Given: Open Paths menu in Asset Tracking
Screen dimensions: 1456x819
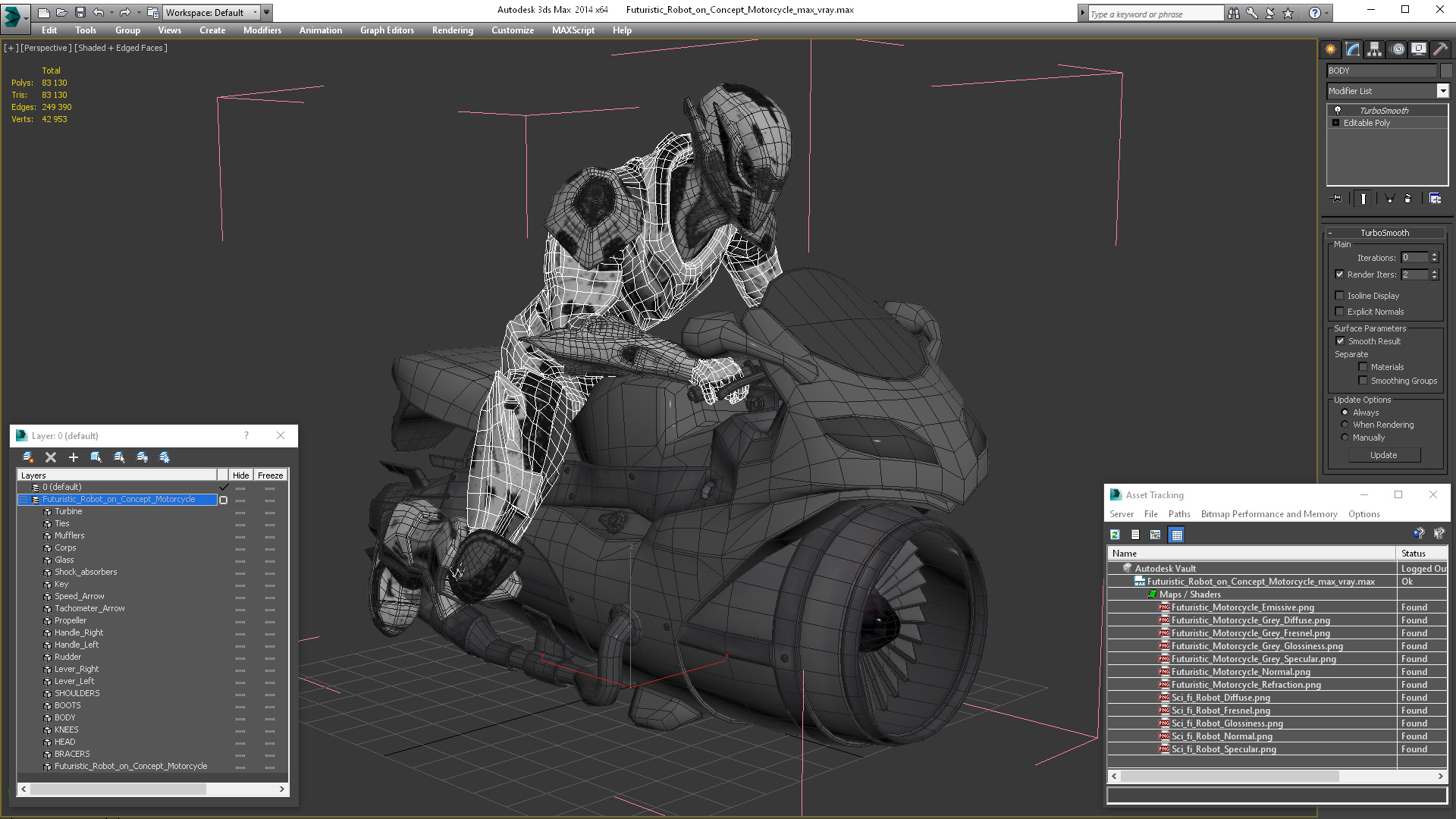Looking at the screenshot, I should [x=1179, y=514].
